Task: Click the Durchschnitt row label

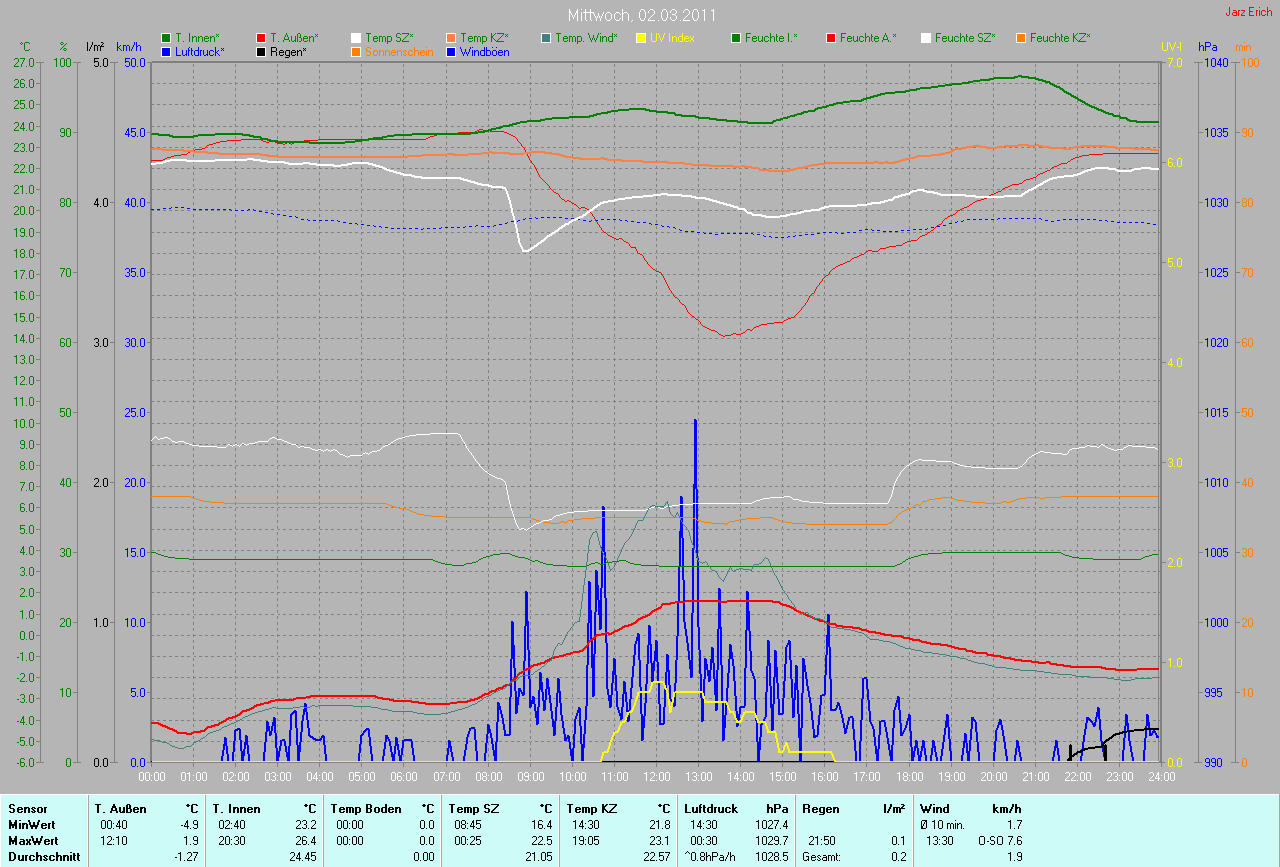Action: click(x=39, y=857)
